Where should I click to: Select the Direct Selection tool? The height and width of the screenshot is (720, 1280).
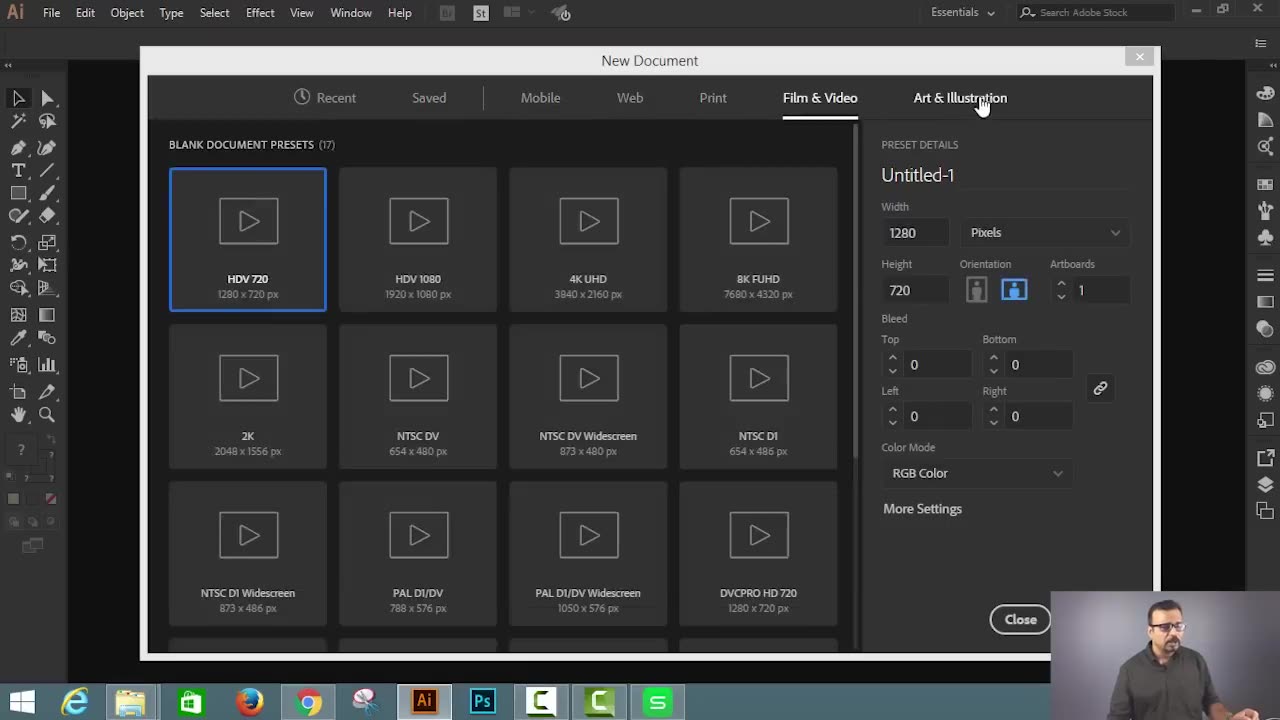tap(47, 98)
